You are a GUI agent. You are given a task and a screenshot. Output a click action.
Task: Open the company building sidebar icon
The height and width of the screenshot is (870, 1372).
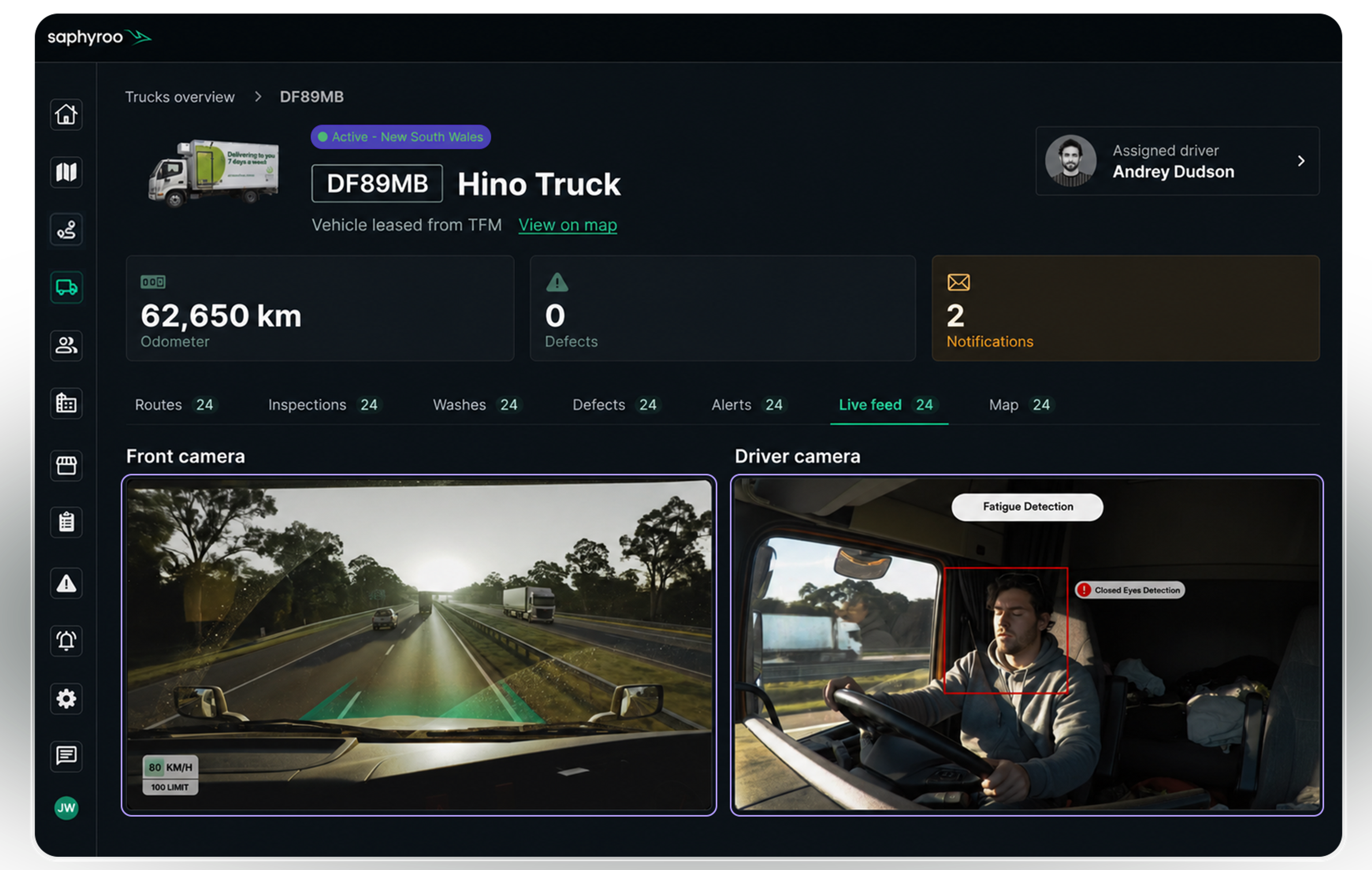coord(66,403)
